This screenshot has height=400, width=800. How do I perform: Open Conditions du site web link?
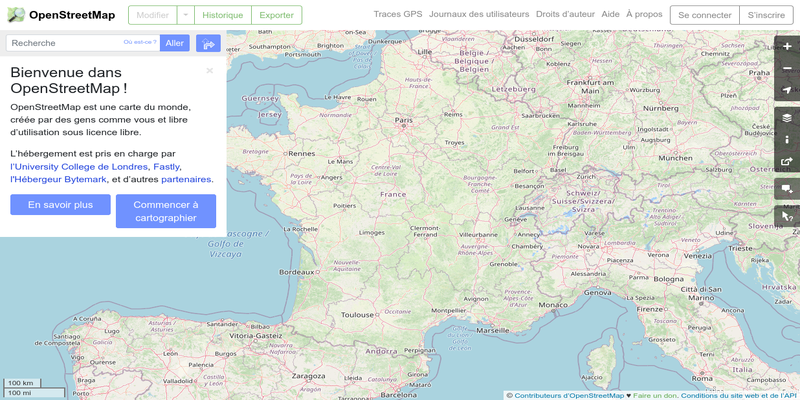[740, 395]
